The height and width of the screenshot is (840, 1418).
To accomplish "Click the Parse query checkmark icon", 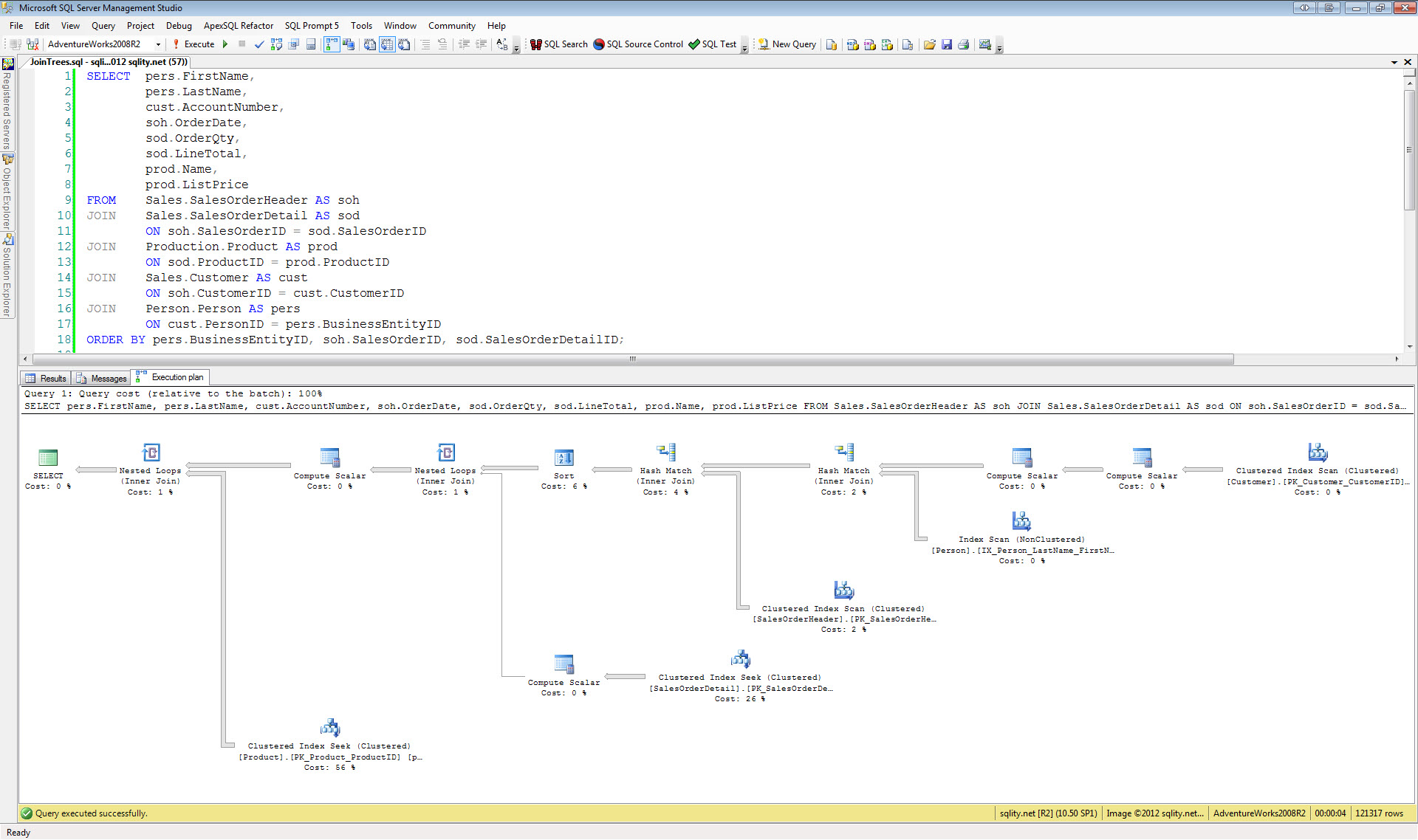I will pos(259,44).
